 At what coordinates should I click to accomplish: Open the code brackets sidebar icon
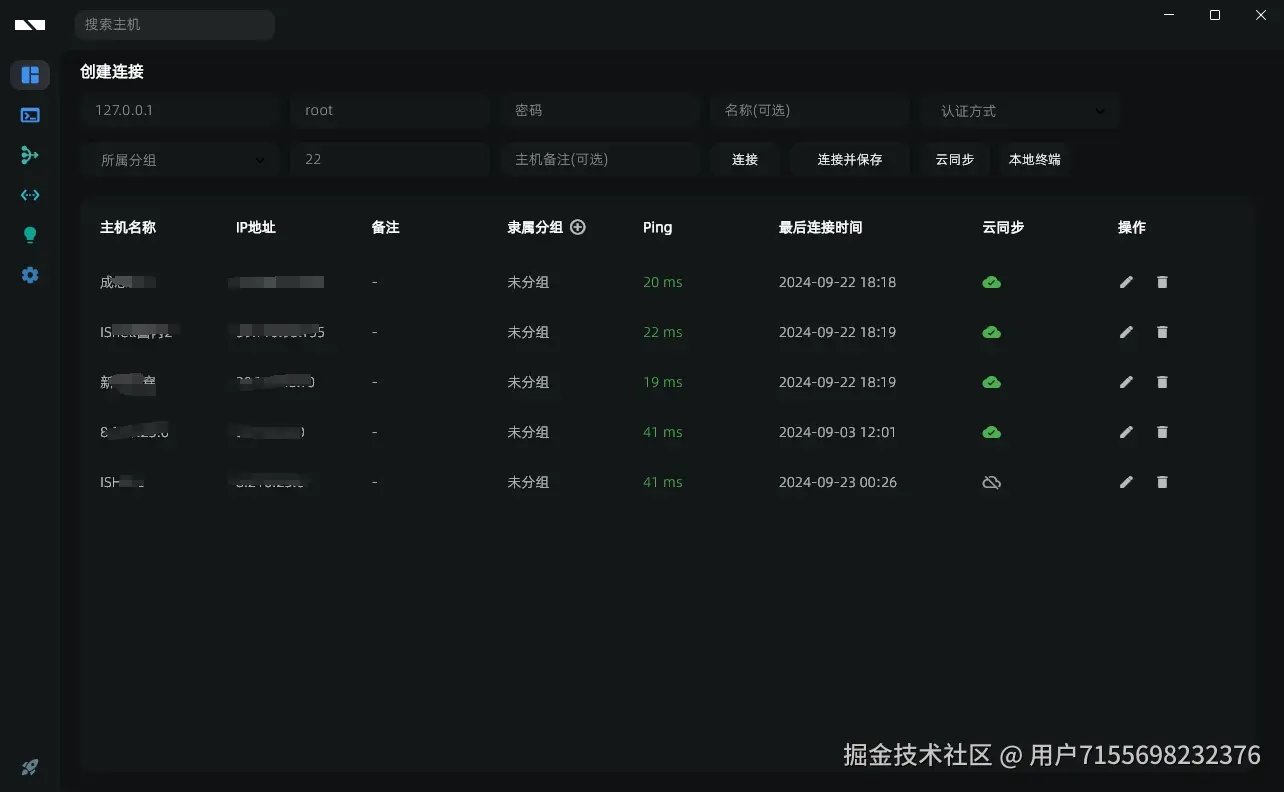pos(30,195)
